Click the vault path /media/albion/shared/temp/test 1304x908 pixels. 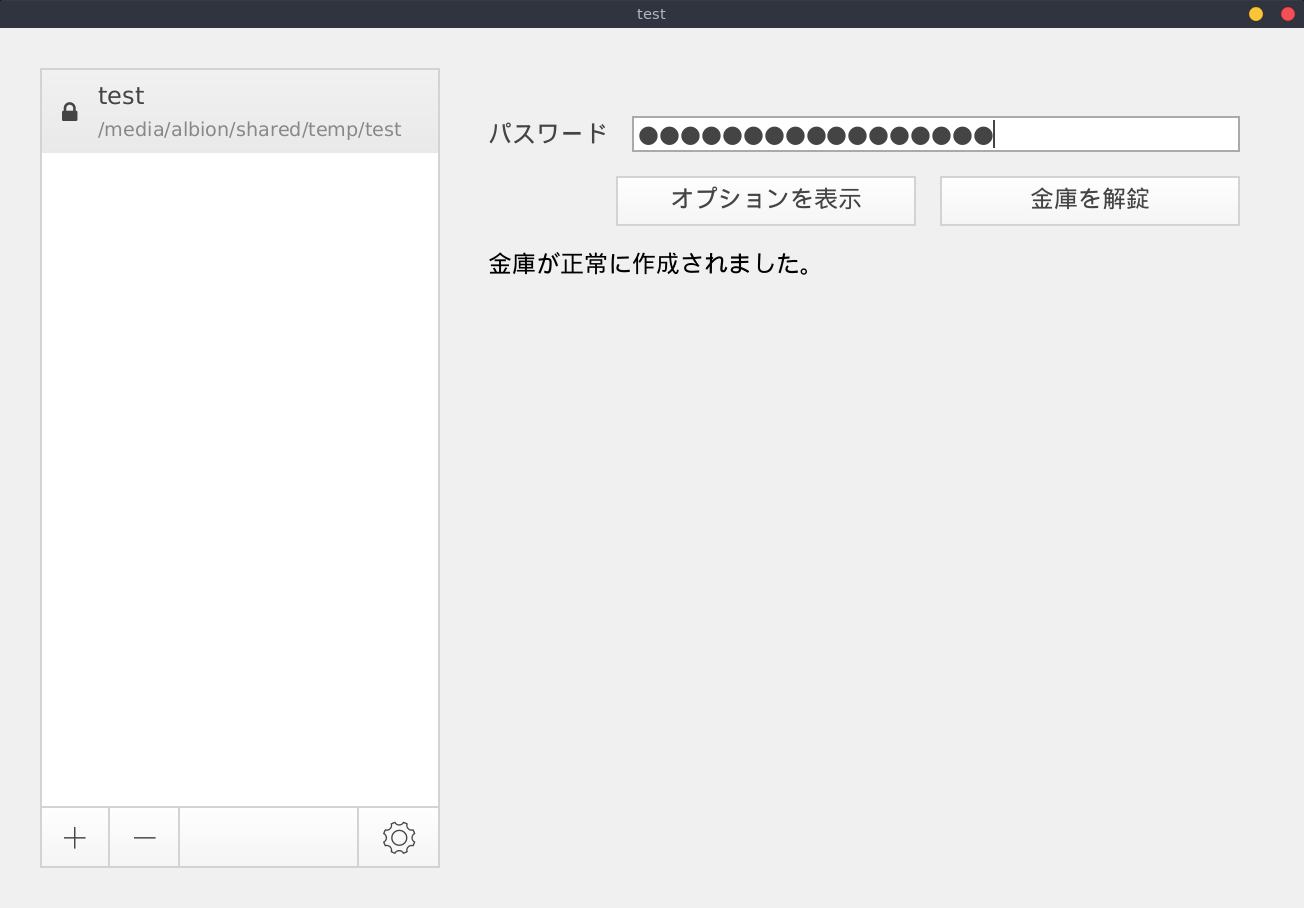coord(249,130)
